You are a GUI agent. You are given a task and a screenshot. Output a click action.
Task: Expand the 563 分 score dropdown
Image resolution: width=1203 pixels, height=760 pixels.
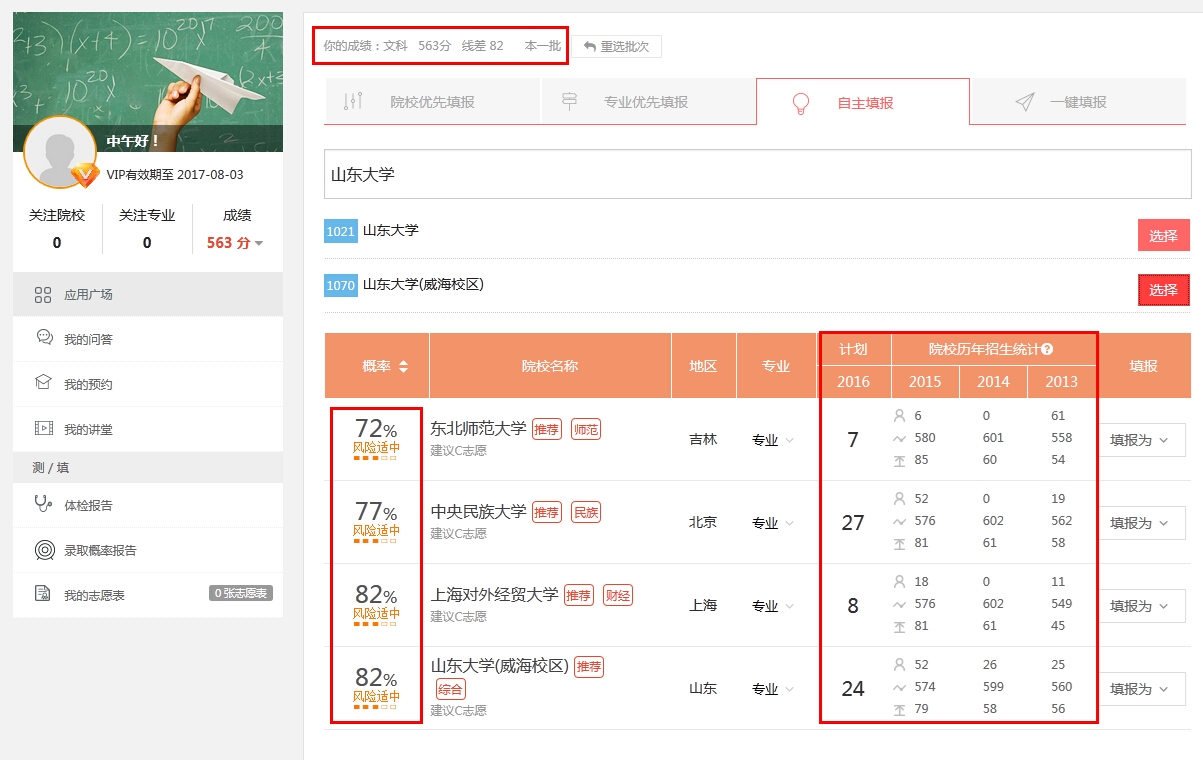(235, 243)
